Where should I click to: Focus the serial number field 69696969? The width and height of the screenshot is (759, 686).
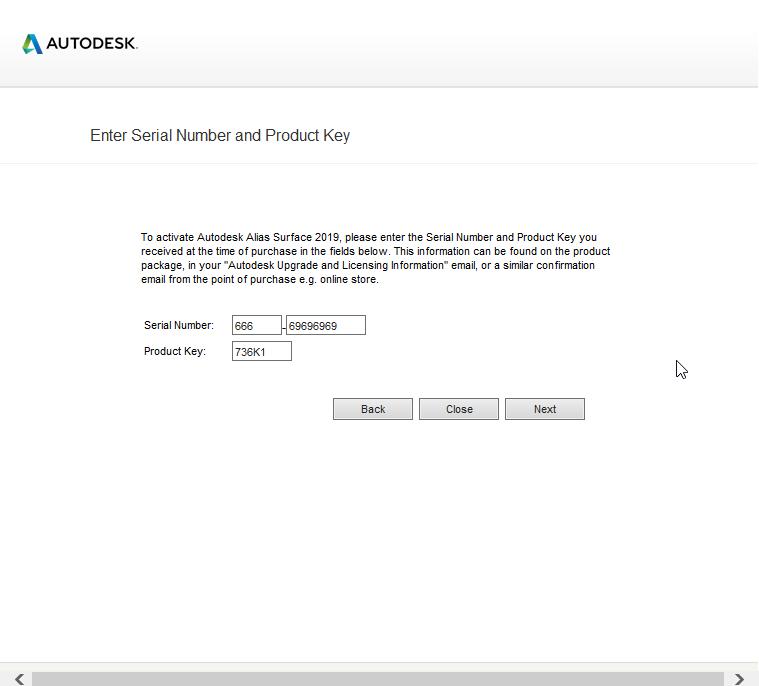click(326, 325)
